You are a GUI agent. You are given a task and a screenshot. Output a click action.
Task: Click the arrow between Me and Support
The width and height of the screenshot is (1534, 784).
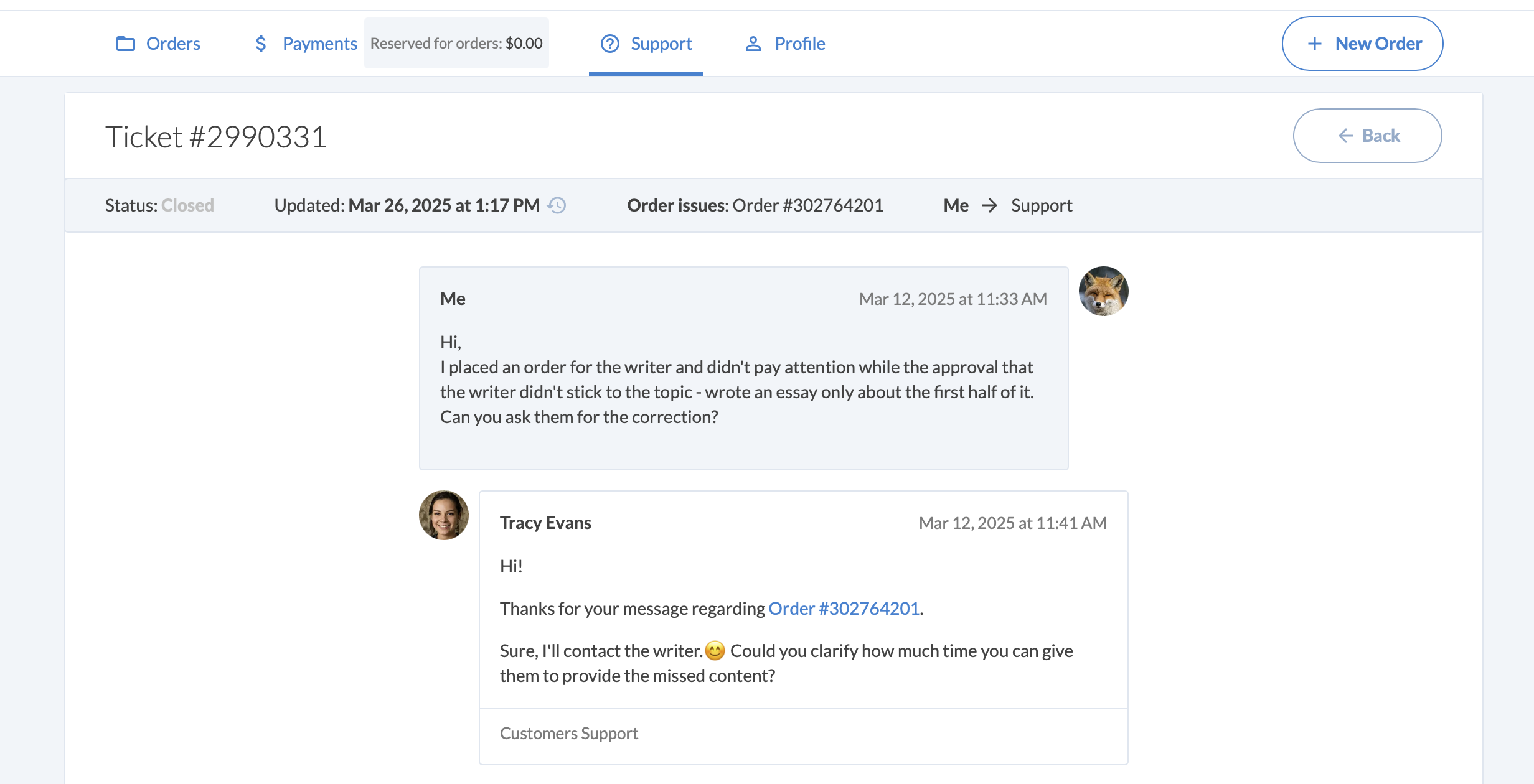point(989,205)
